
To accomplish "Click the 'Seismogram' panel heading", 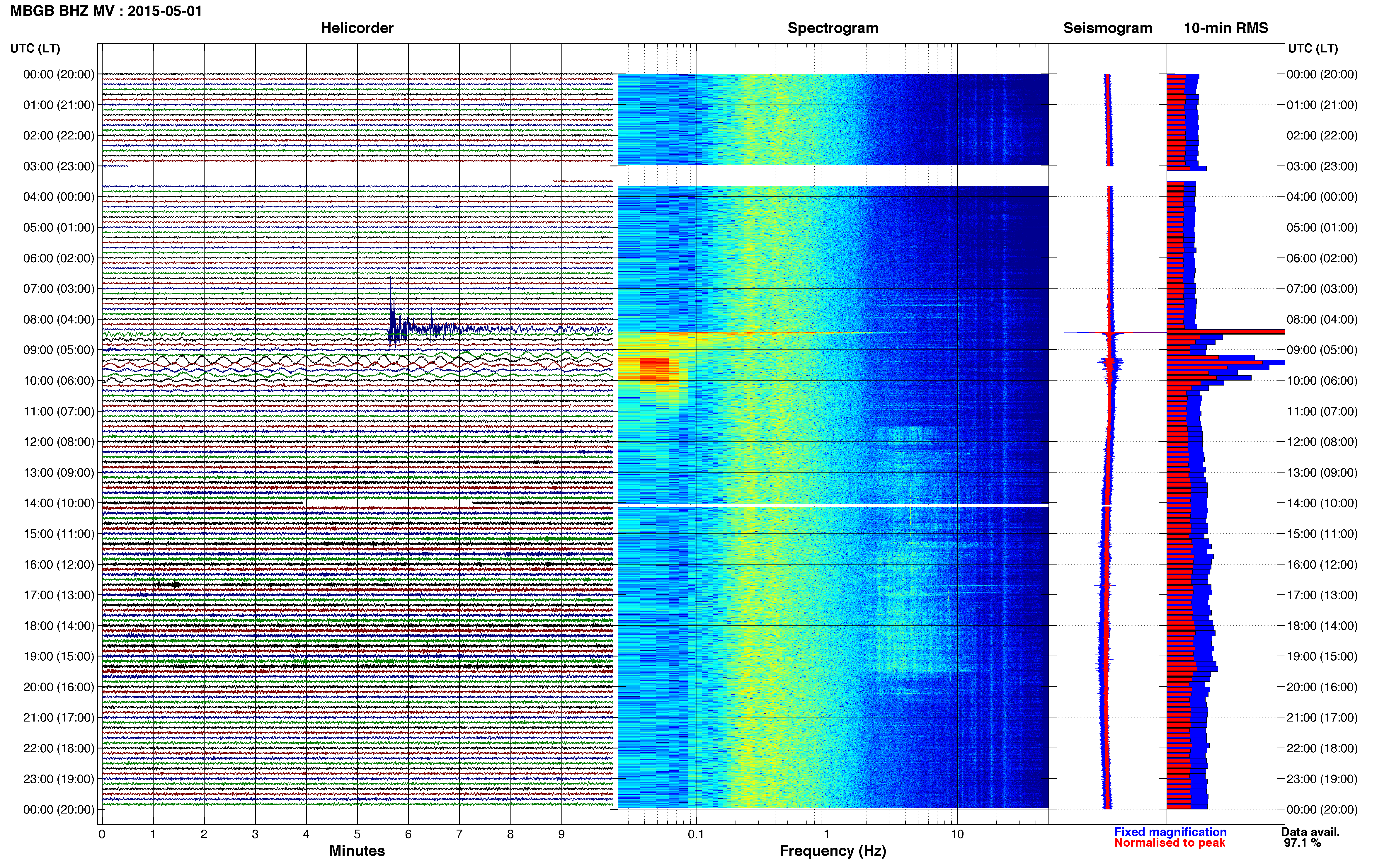I will point(1107,28).
